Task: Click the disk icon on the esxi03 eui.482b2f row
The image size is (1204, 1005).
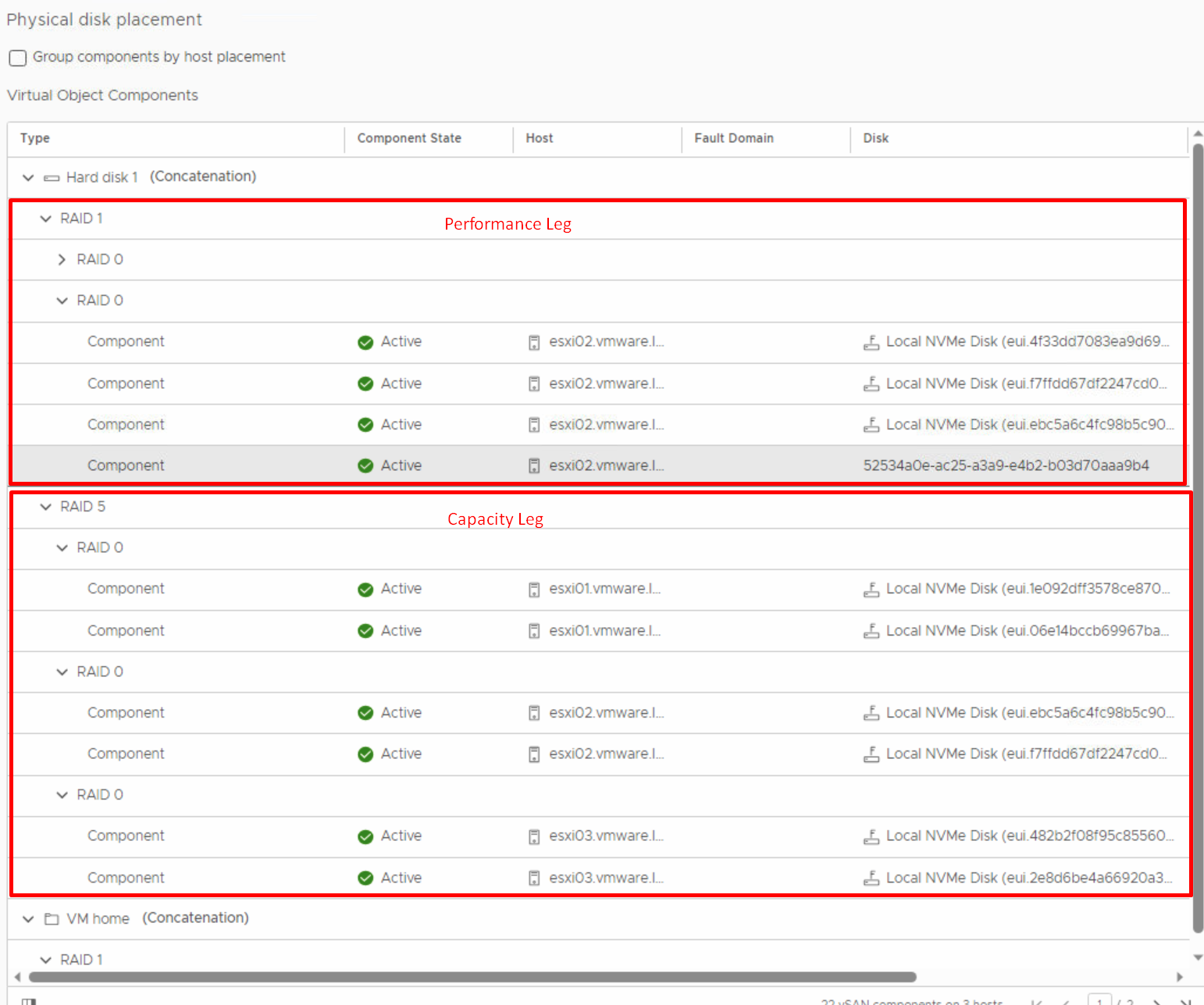Action: [x=871, y=836]
